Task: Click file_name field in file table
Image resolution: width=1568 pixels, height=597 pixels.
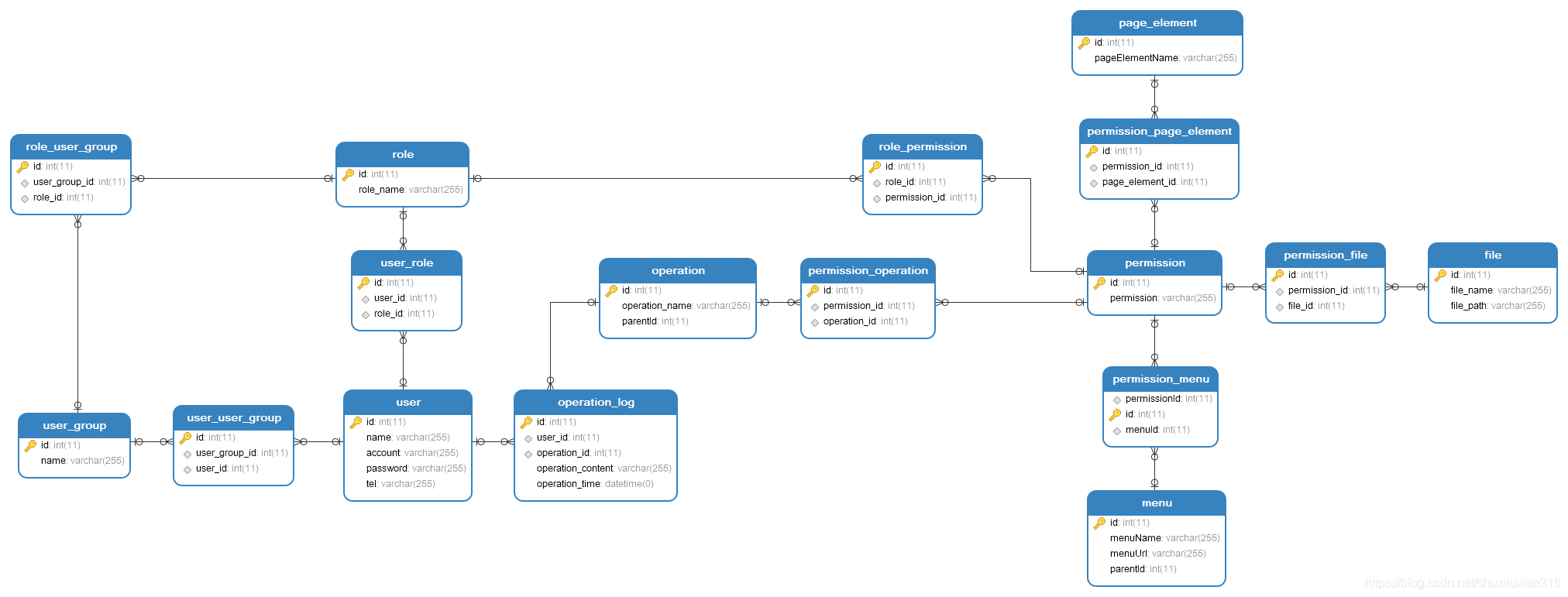Action: pos(1501,290)
